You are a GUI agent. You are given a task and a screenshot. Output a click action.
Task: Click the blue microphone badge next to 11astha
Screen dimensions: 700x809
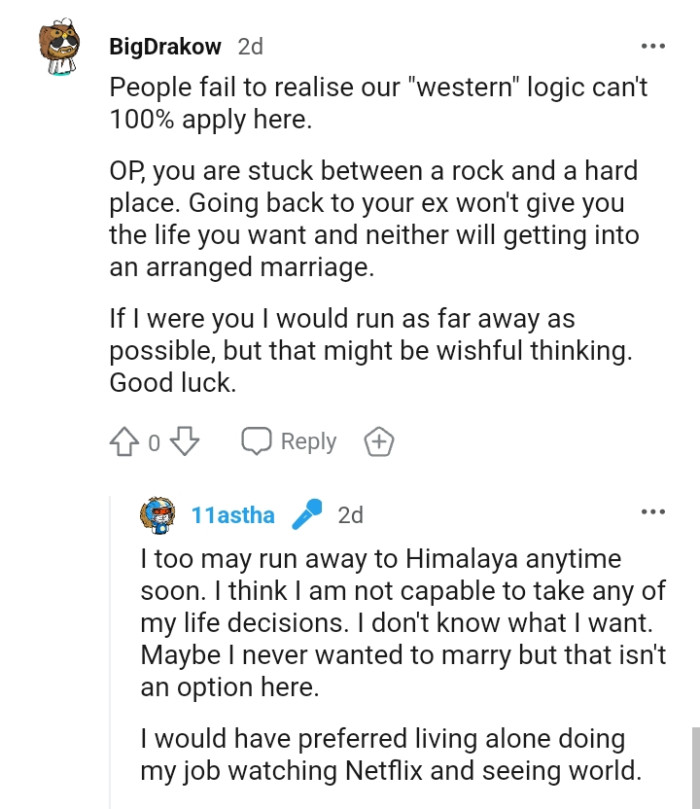pyautogui.click(x=308, y=514)
